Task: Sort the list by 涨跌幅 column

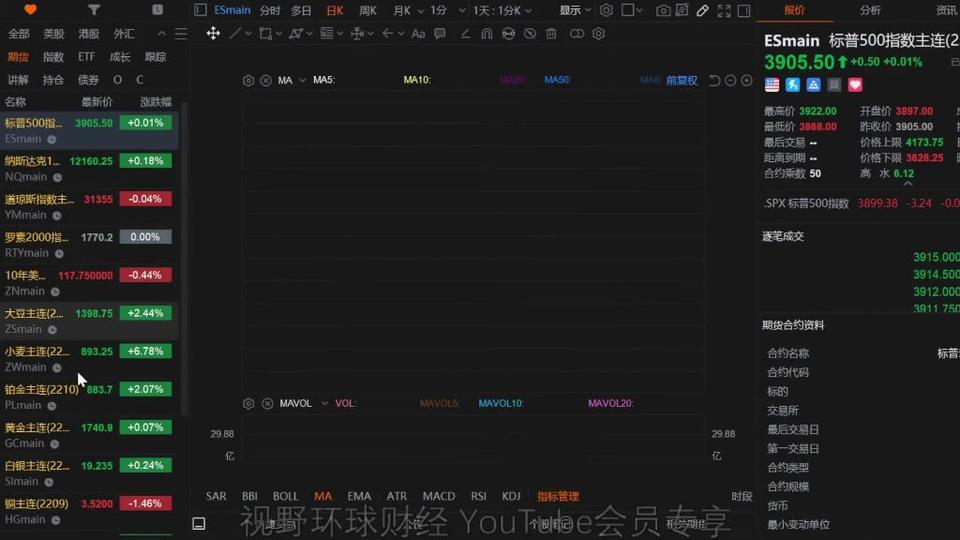Action: [156, 102]
